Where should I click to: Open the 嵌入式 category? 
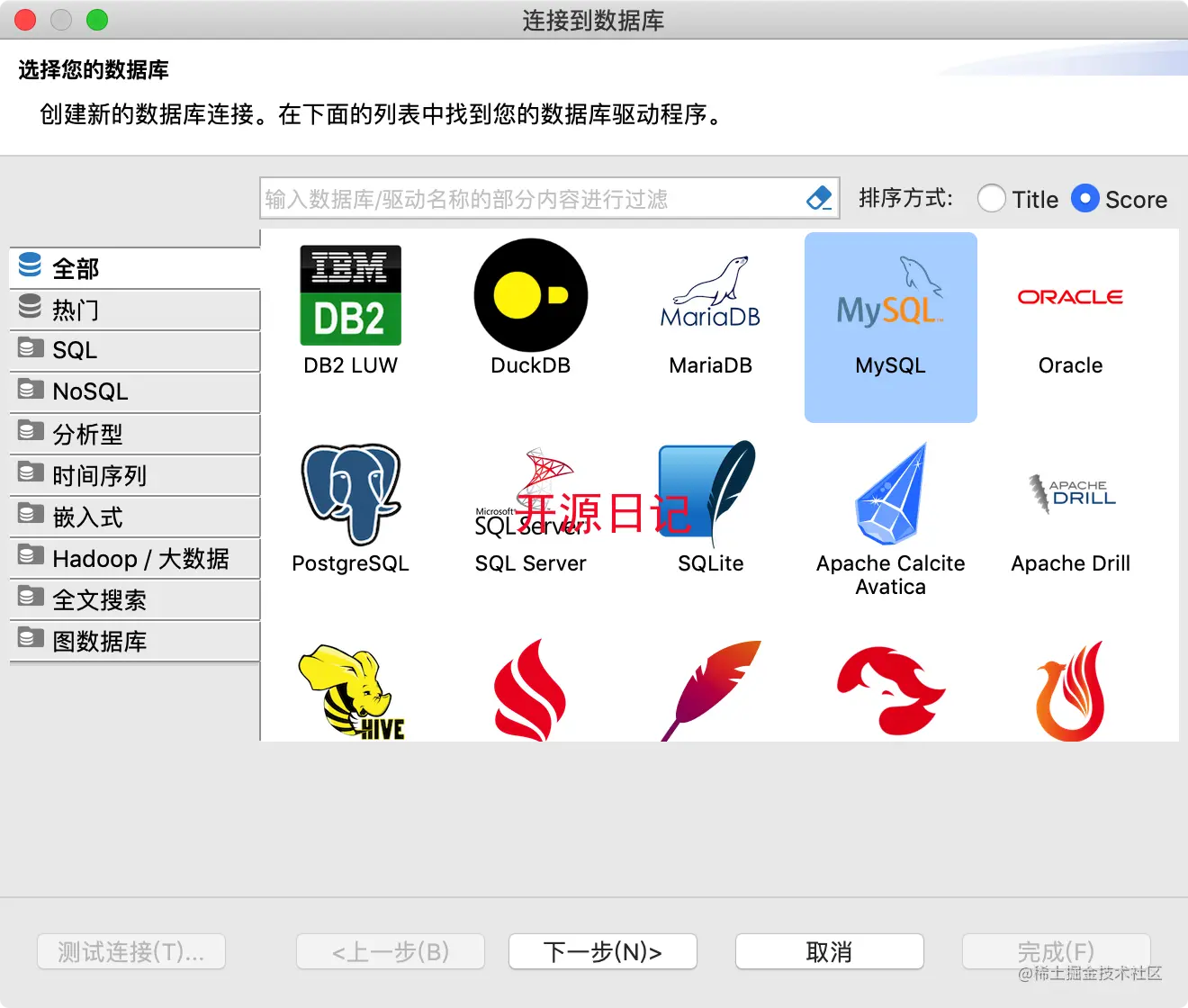click(135, 517)
